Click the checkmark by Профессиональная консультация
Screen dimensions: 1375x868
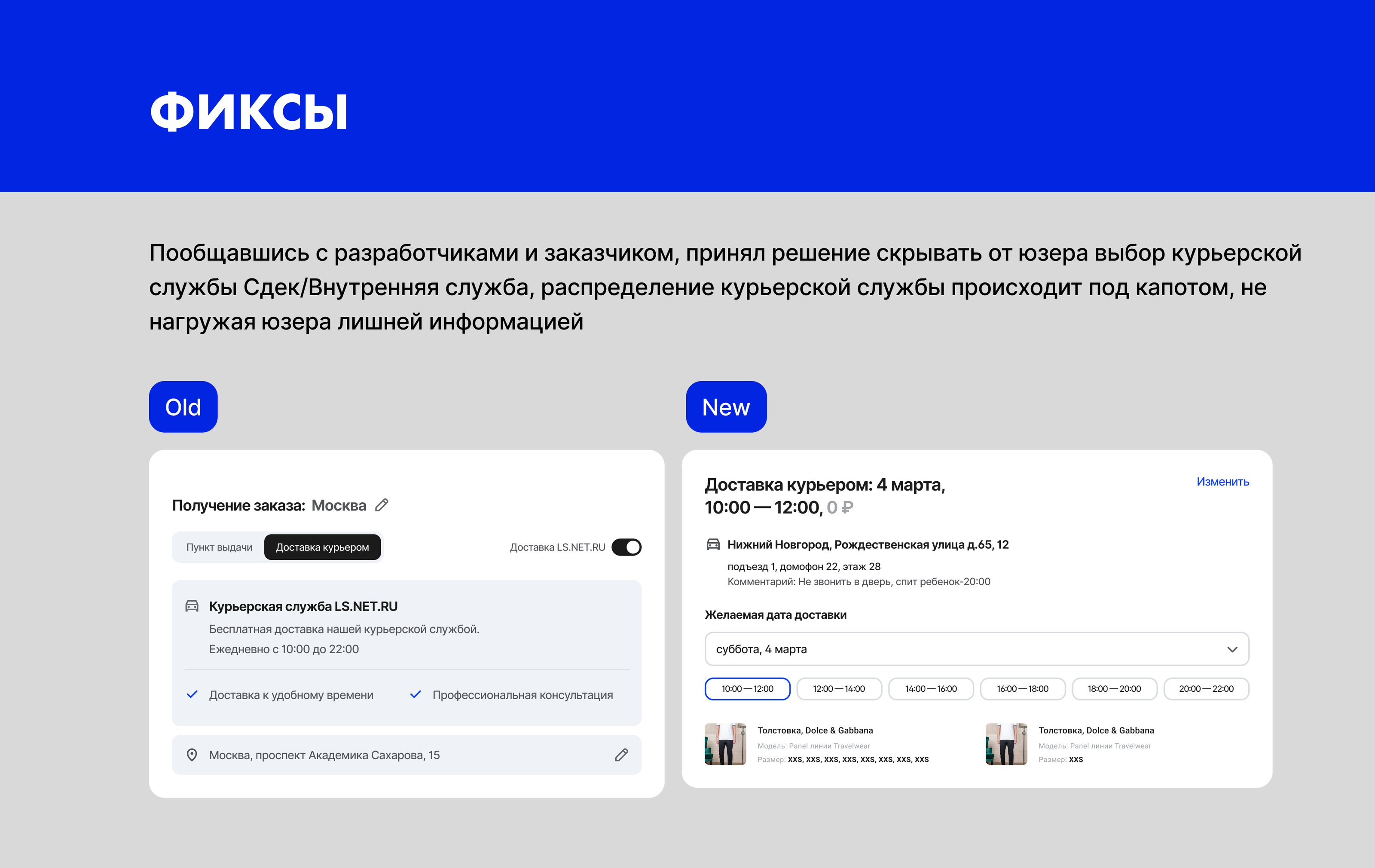416,694
